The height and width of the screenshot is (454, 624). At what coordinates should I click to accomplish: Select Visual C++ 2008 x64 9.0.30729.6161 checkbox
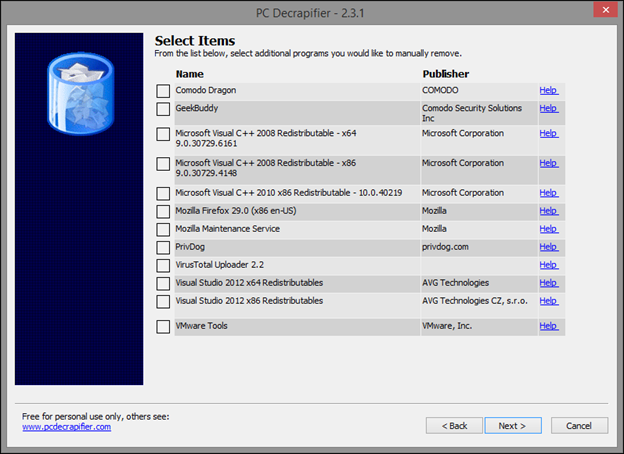pyautogui.click(x=163, y=134)
